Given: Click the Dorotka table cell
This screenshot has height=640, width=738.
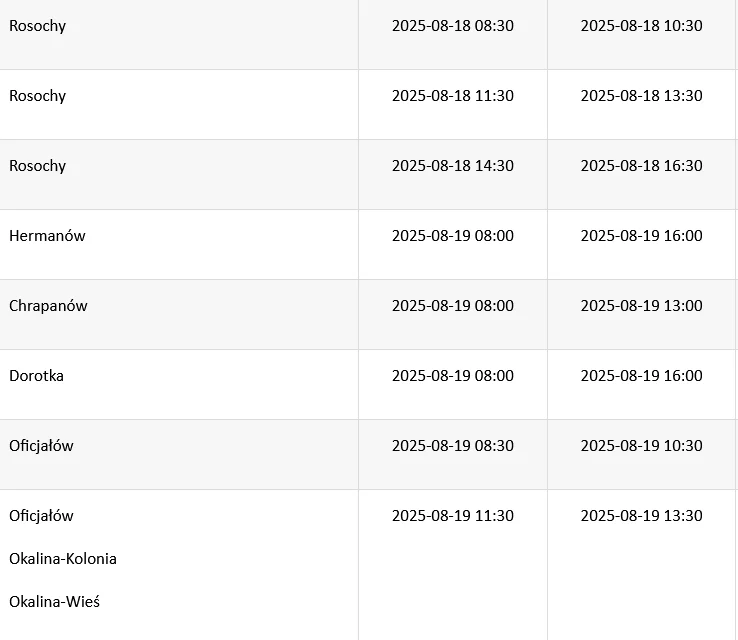Looking at the screenshot, I should coord(36,376).
